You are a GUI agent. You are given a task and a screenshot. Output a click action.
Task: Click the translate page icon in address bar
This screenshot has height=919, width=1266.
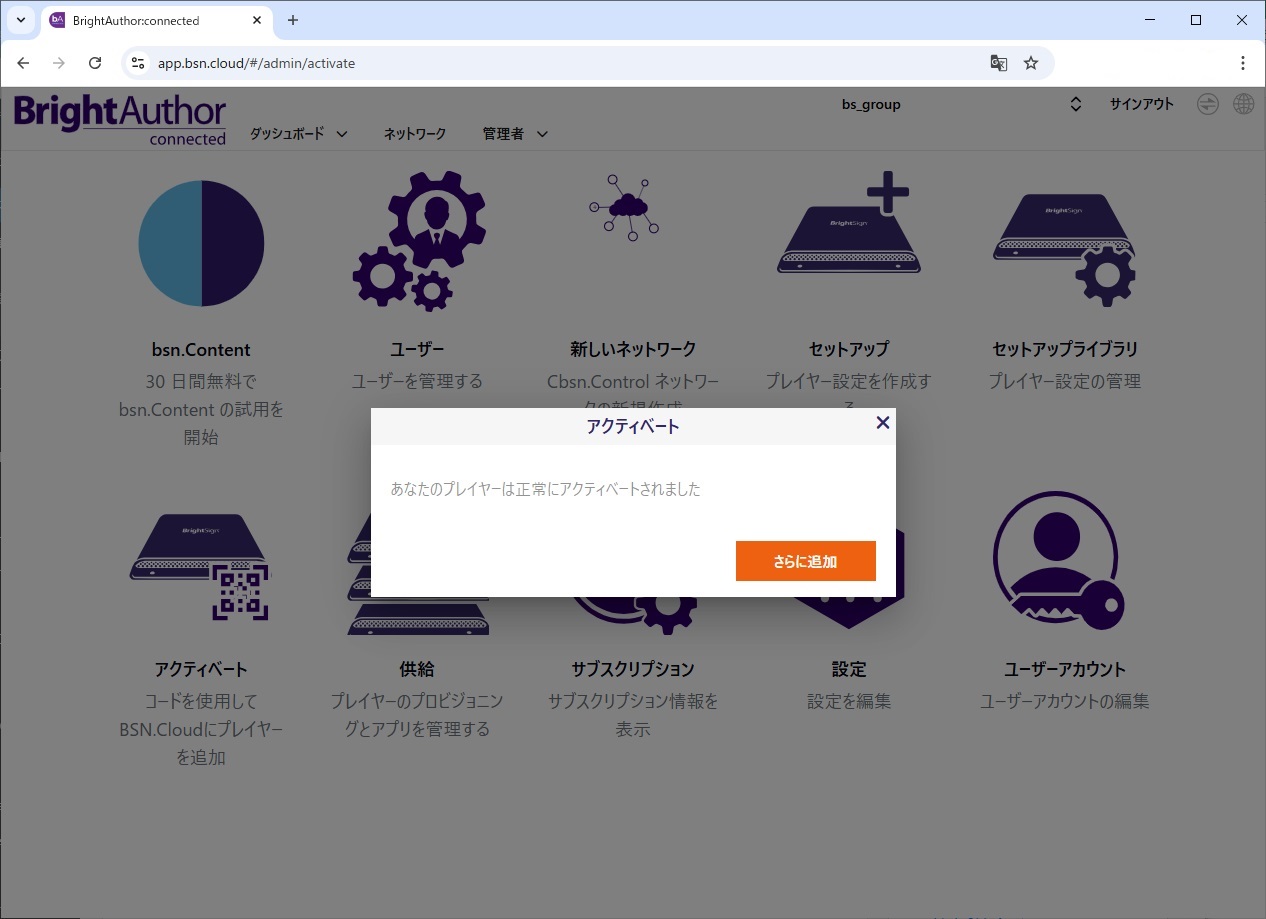pos(998,63)
